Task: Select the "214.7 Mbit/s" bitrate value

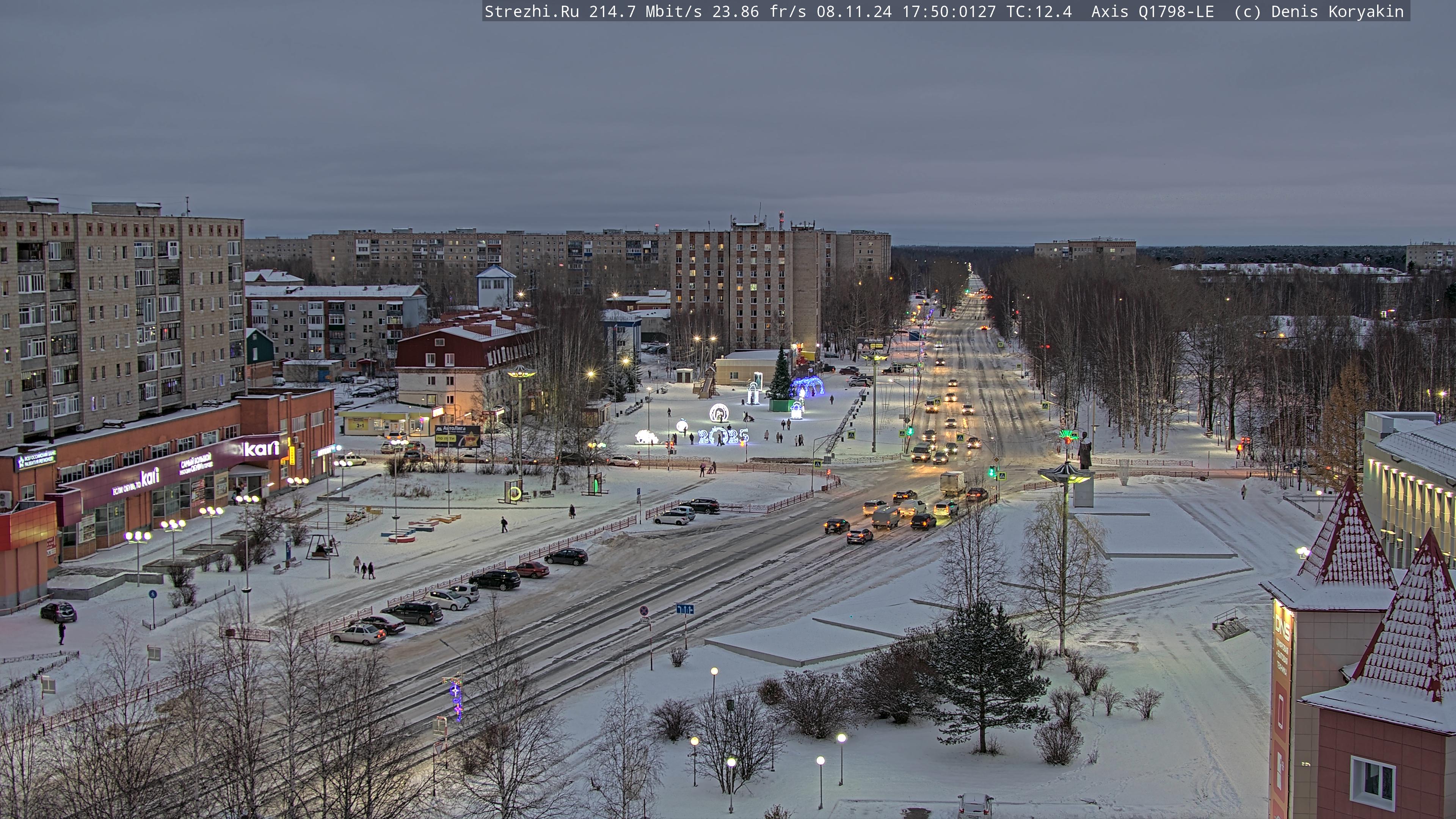Action: pos(645,12)
